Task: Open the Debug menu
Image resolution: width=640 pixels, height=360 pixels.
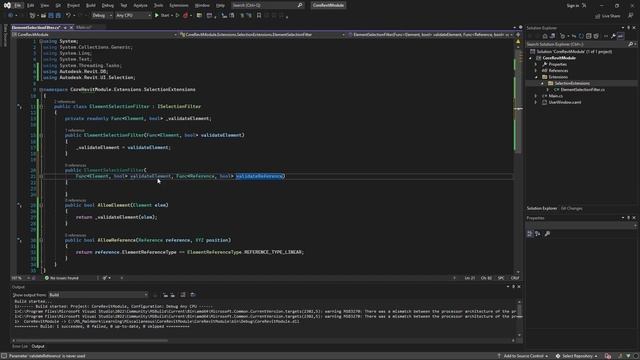Action: [x=108, y=5]
